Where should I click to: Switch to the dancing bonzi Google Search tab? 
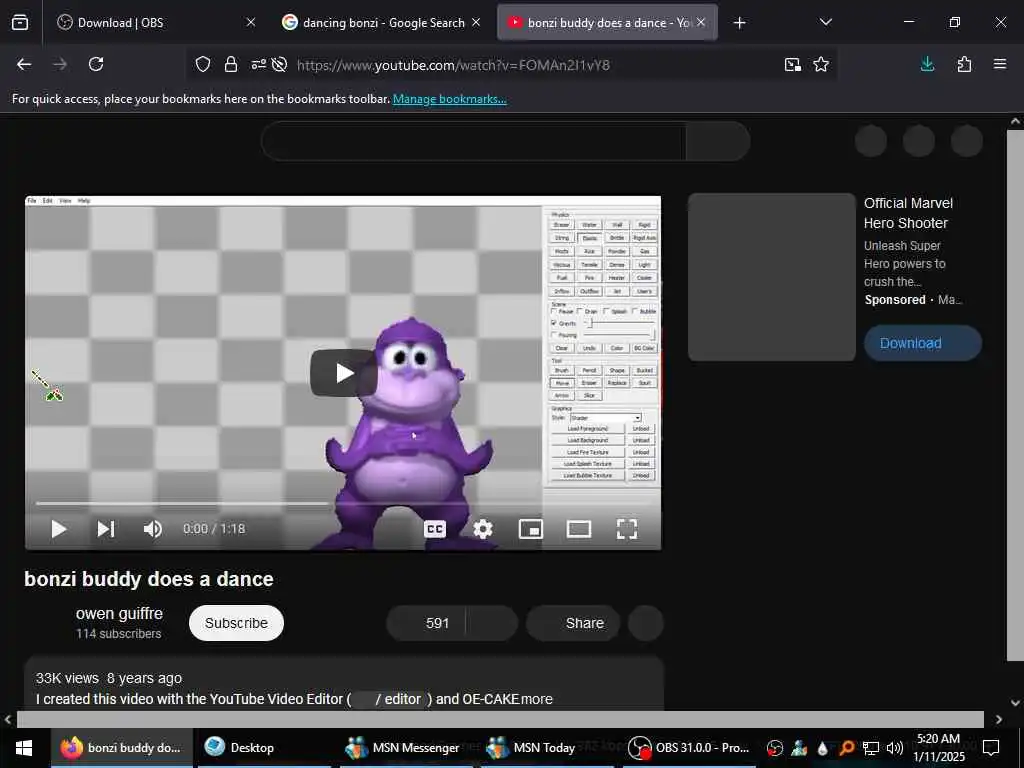pyautogui.click(x=382, y=23)
